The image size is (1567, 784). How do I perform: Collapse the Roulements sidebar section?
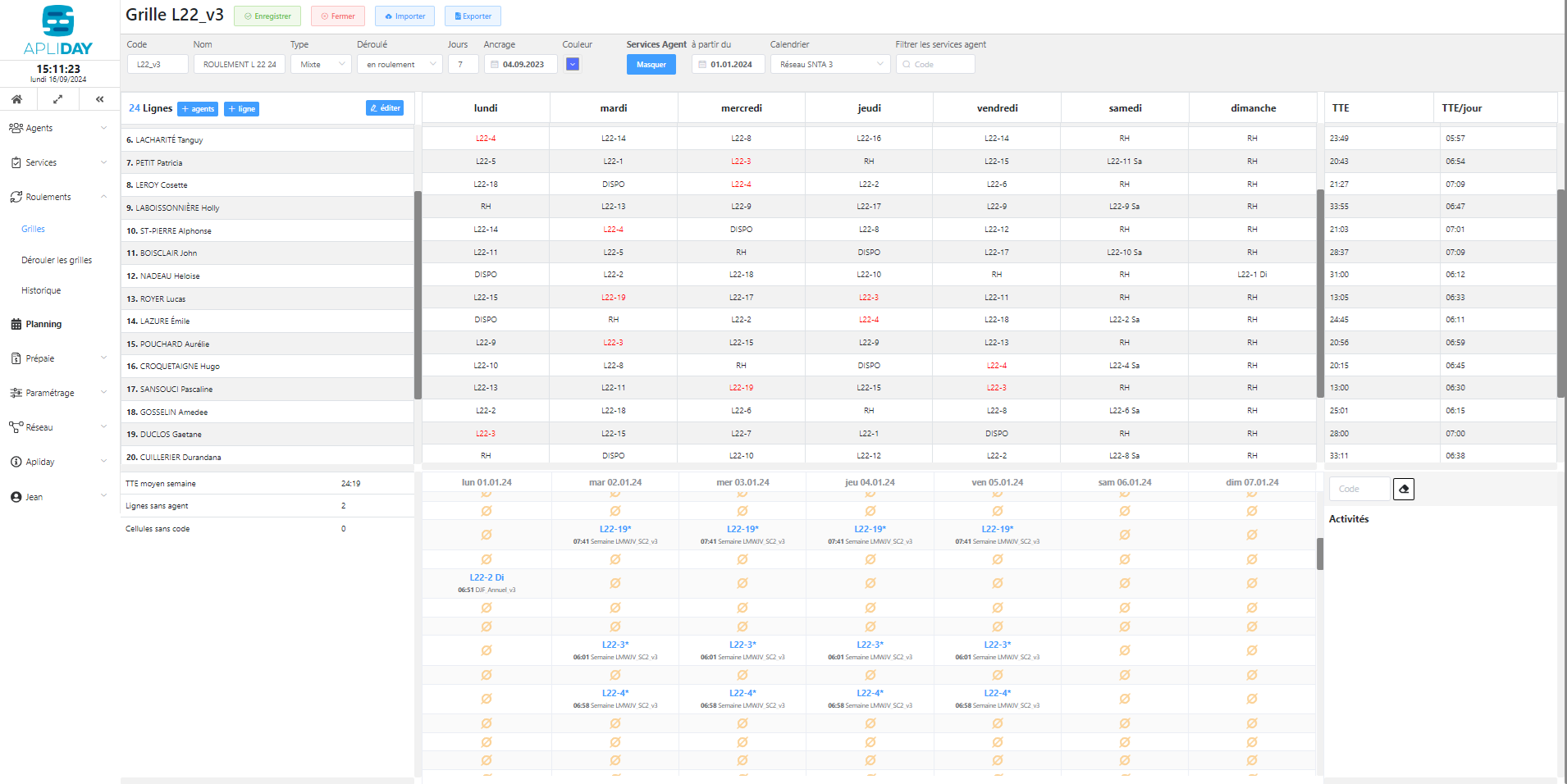coord(103,197)
